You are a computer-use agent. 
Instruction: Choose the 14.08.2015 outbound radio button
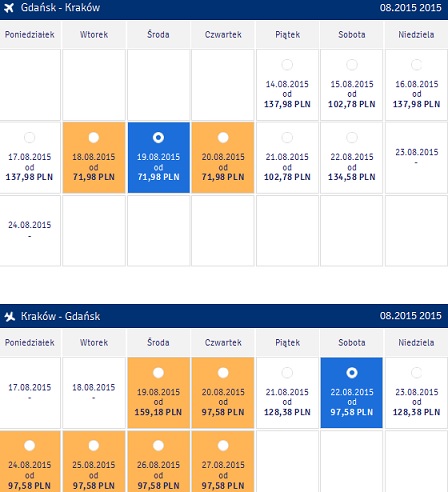click(x=287, y=65)
